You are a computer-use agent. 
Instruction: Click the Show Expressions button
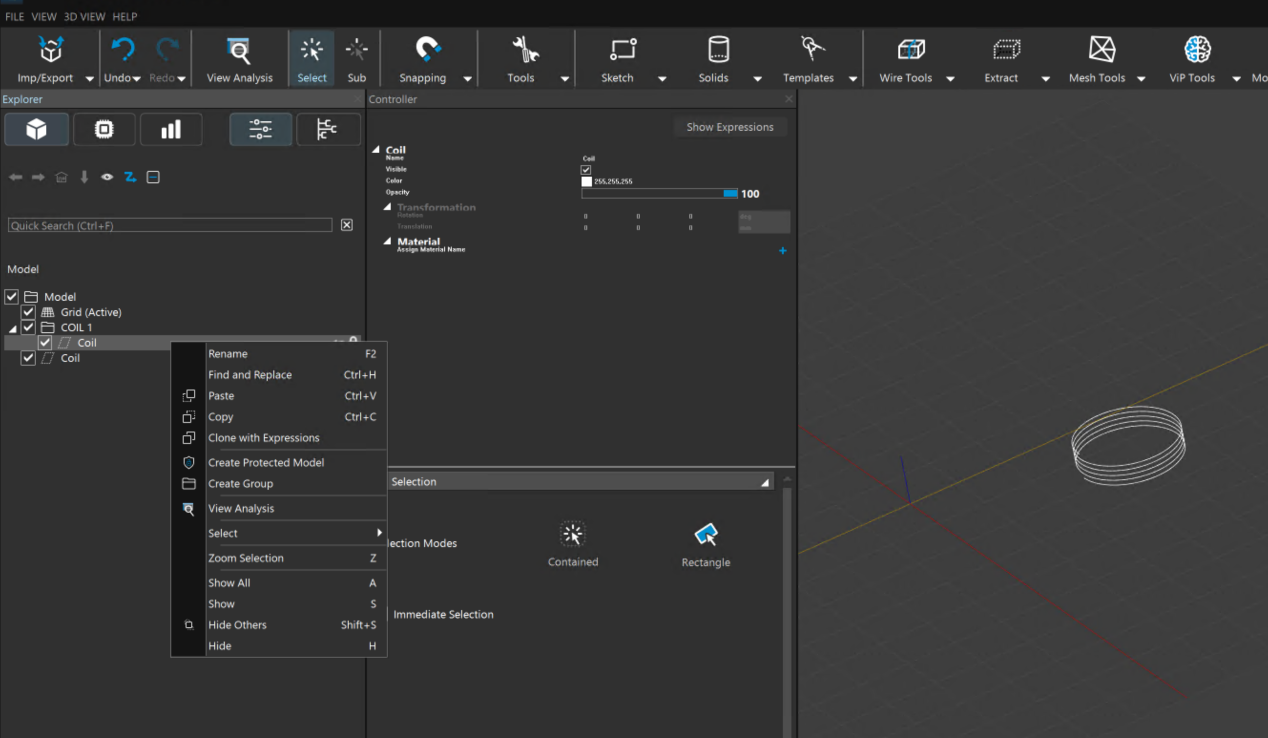click(x=729, y=127)
